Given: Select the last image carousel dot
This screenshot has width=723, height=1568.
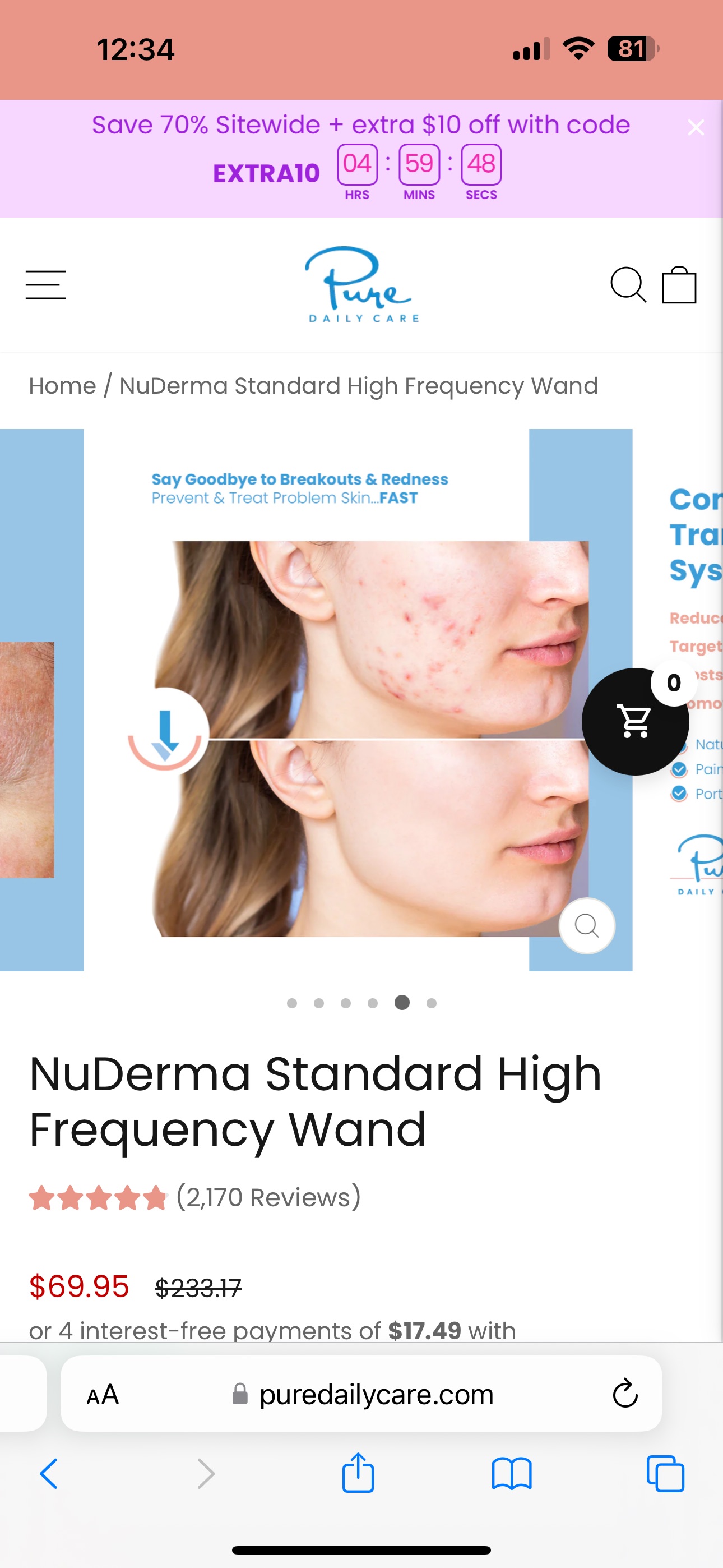Looking at the screenshot, I should [x=432, y=1003].
